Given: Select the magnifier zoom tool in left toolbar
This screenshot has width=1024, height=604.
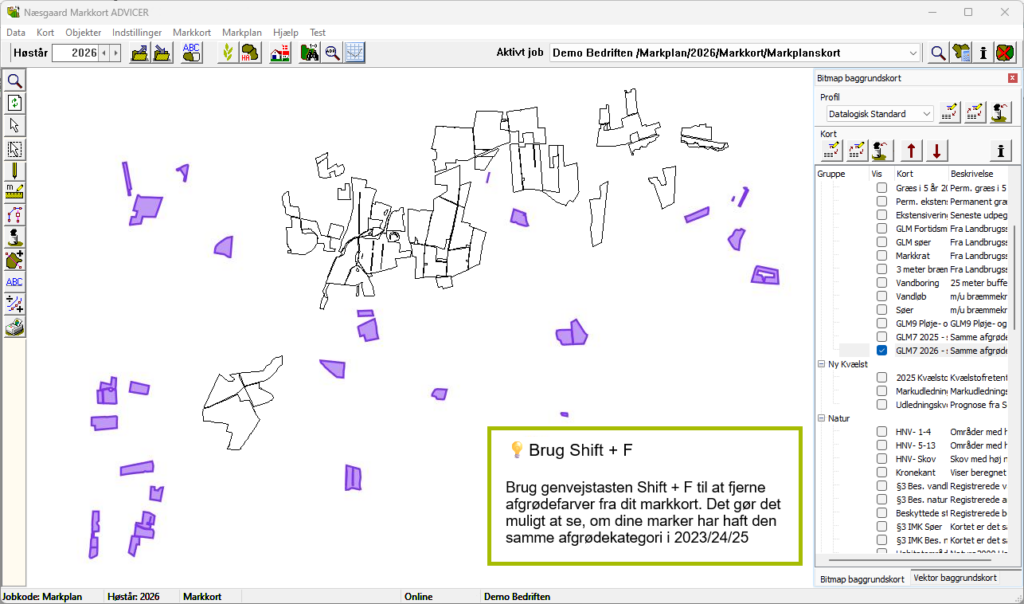Looking at the screenshot, I should tap(15, 81).
